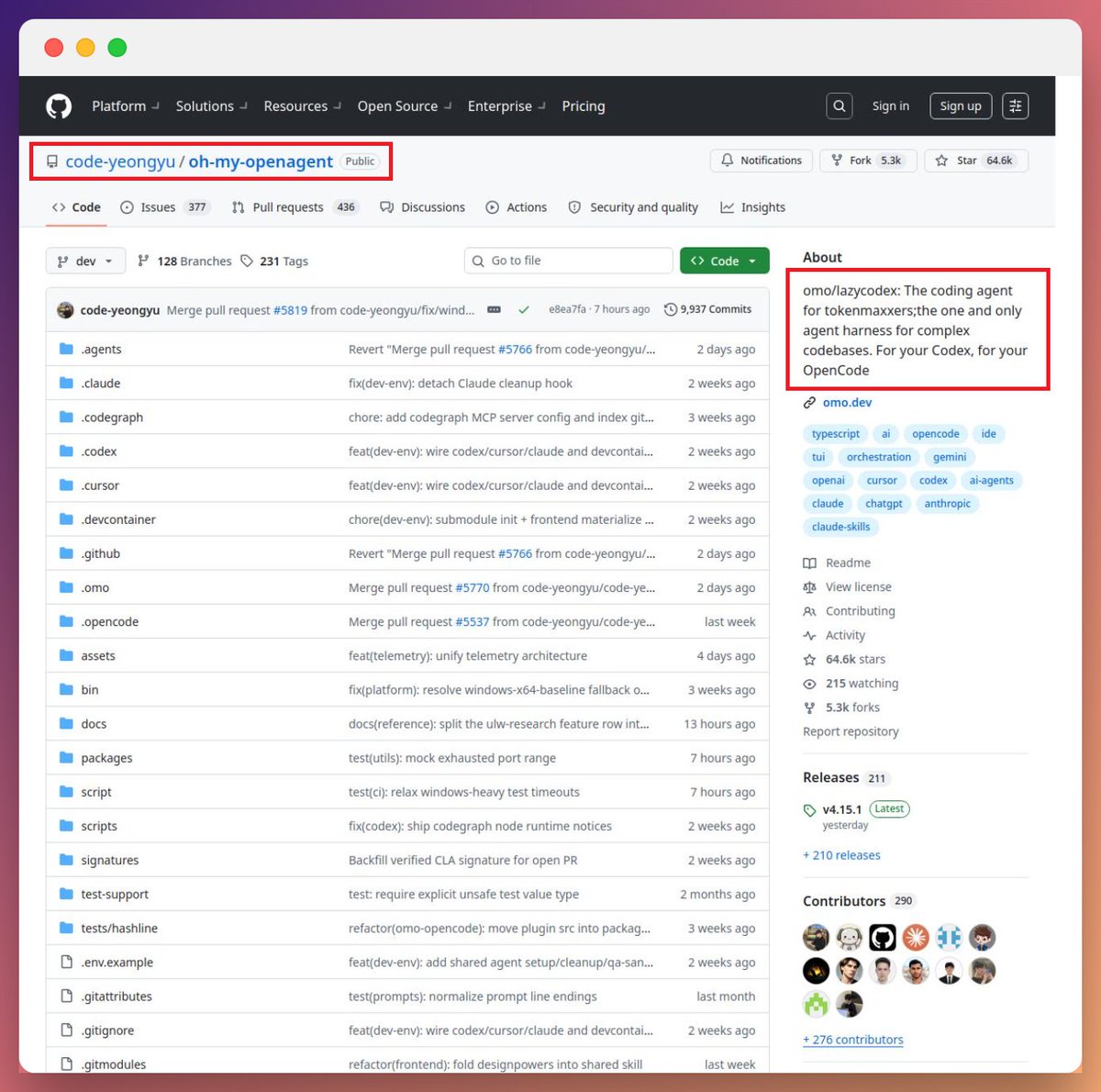1101x1092 pixels.
Task: Expand the Platform dropdown menu
Action: (126, 106)
